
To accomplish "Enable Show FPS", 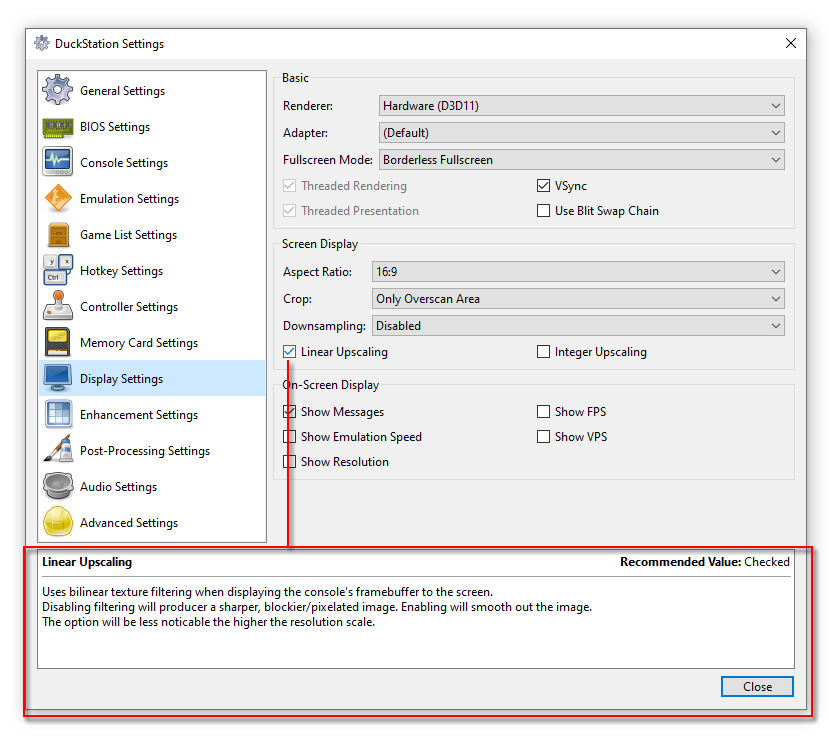I will 543,411.
